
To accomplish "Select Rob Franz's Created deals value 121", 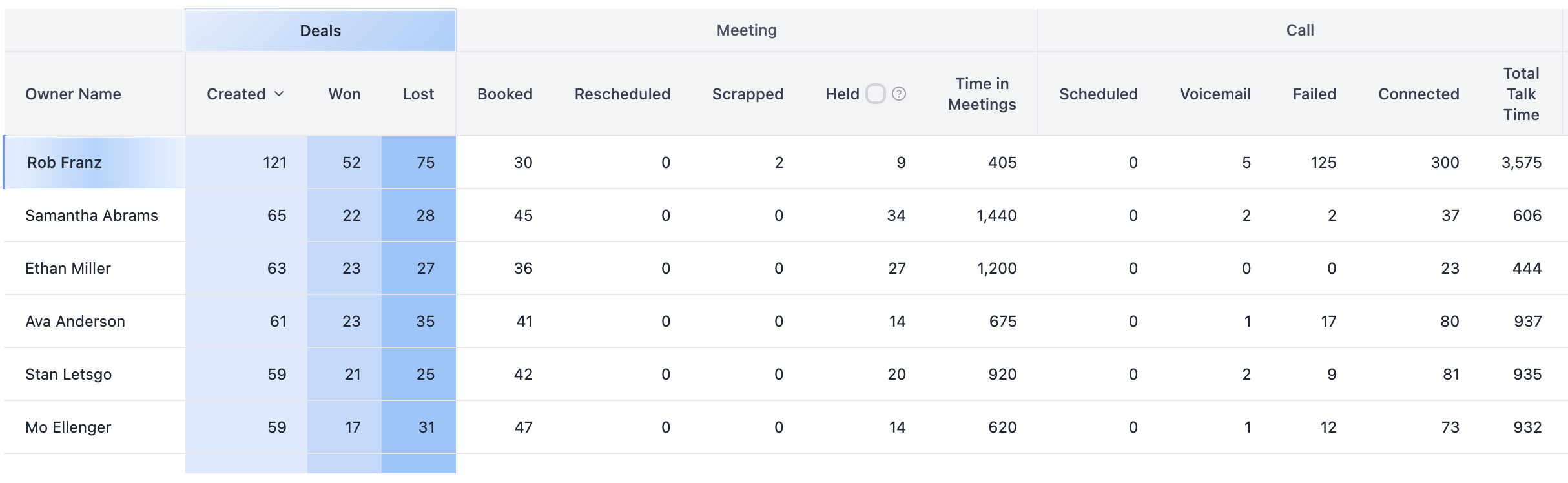I will coord(274,163).
